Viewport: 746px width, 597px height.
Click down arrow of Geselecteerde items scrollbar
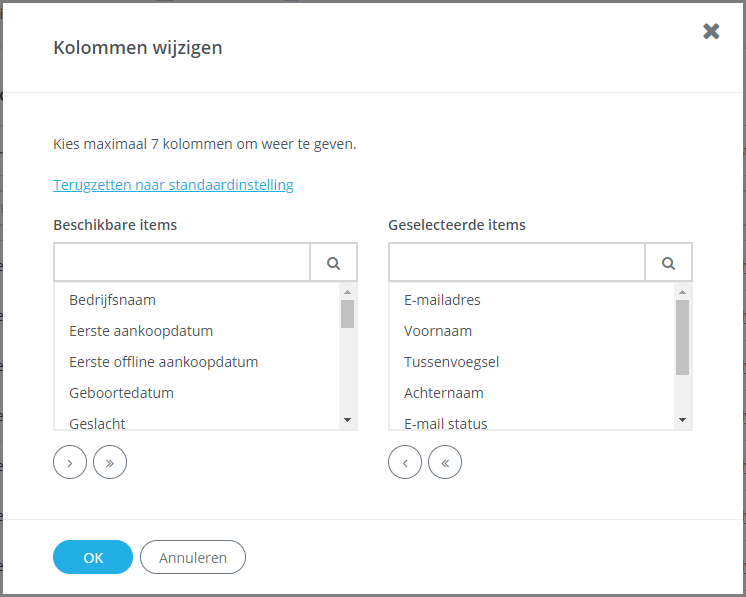point(682,420)
